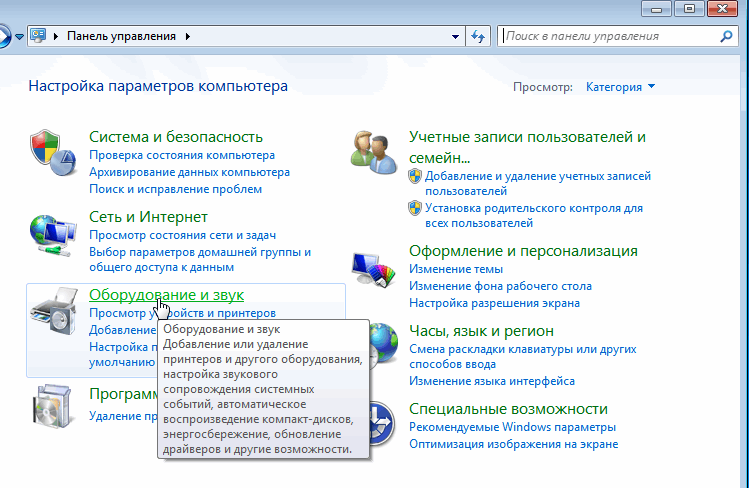Click the Programs disc box icon
This screenshot has width=749, height=488.
[53, 406]
